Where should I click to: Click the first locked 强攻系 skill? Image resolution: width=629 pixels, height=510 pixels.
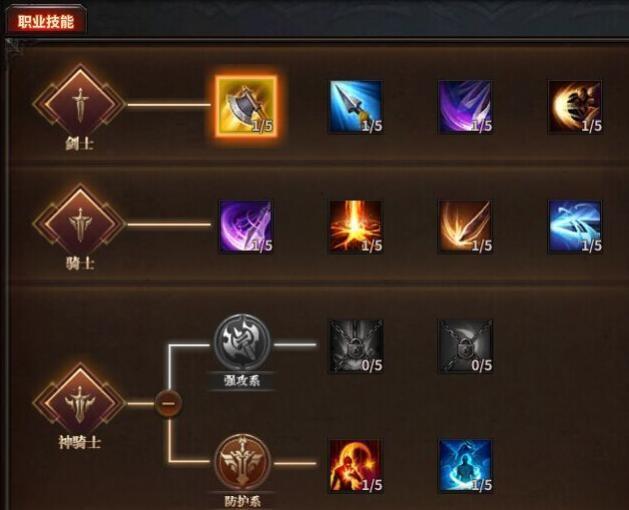(356, 346)
